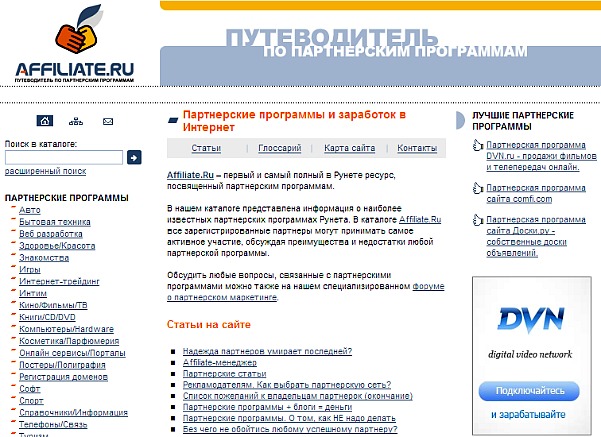Open the Интим category
Image resolution: width=601 pixels, height=437 pixels.
pyautogui.click(x=33, y=293)
